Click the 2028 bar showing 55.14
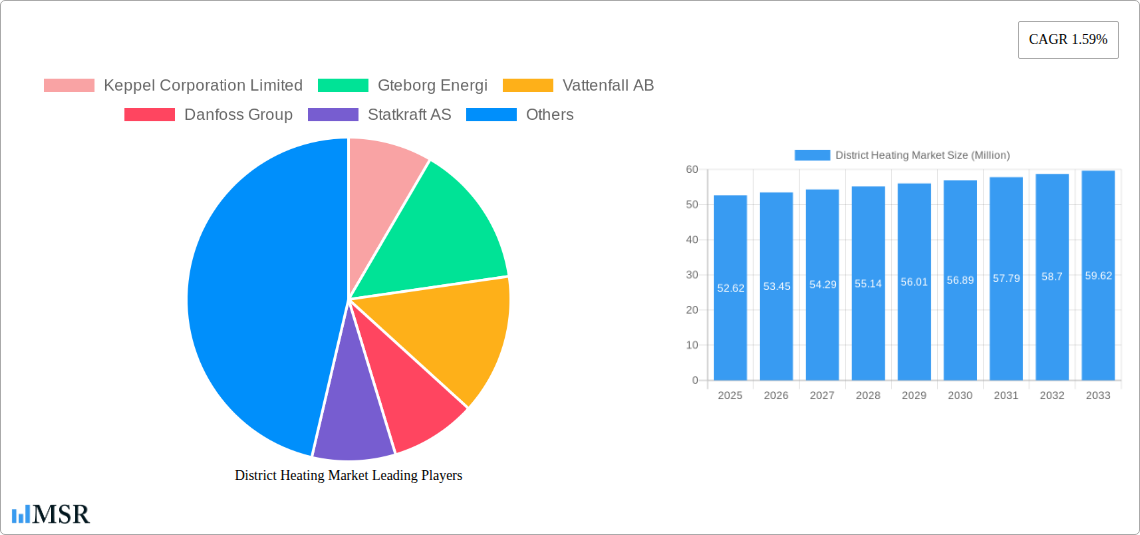 [x=868, y=283]
